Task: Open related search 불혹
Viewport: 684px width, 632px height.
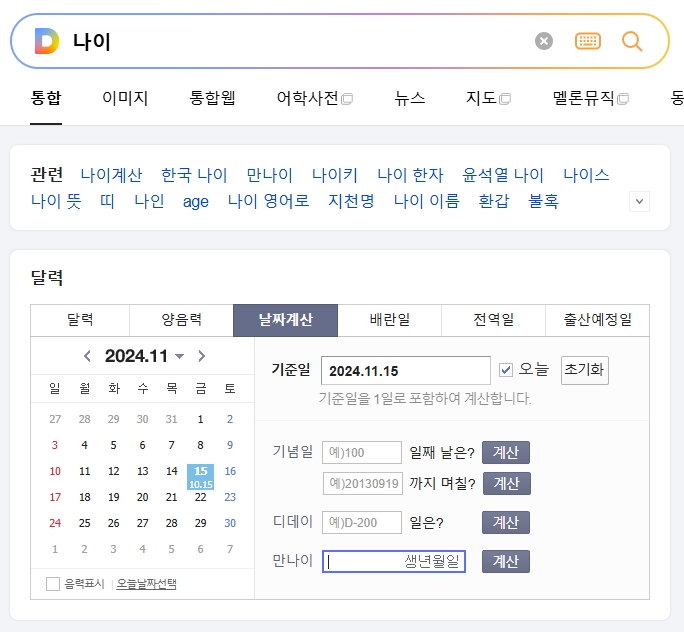Action: [544, 201]
